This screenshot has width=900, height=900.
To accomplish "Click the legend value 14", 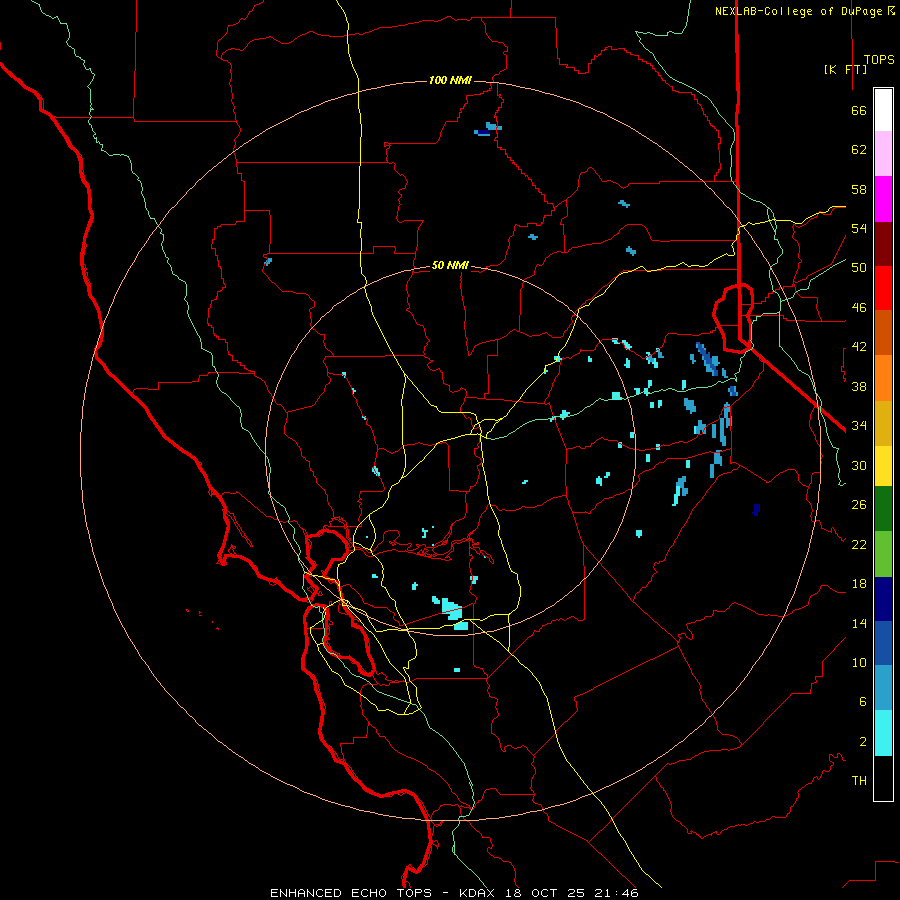I will pyautogui.click(x=859, y=623).
